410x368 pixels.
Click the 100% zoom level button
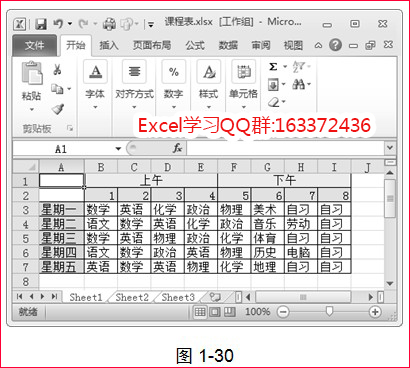pyautogui.click(x=258, y=312)
